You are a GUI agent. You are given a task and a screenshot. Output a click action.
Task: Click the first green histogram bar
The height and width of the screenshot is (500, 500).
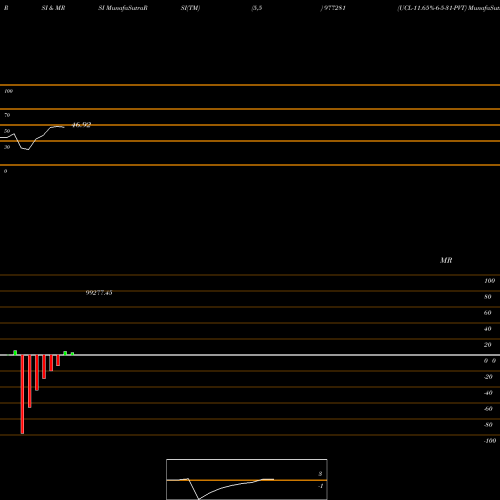pos(15,353)
